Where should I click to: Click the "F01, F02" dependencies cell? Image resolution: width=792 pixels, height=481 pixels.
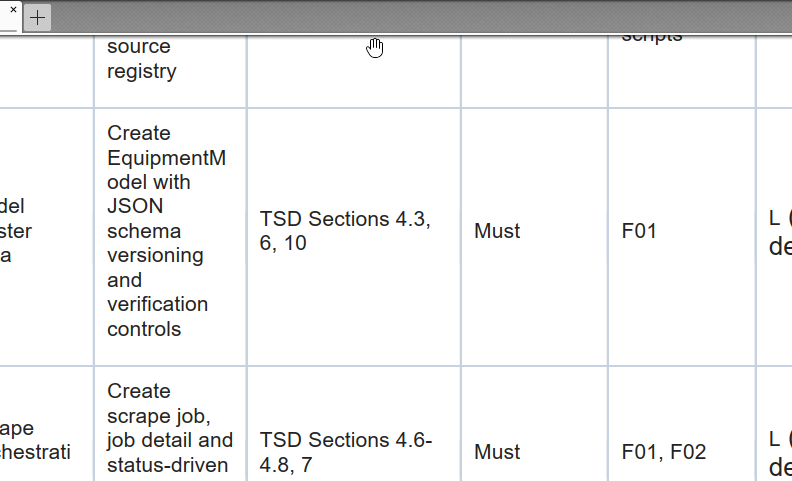pos(663,452)
